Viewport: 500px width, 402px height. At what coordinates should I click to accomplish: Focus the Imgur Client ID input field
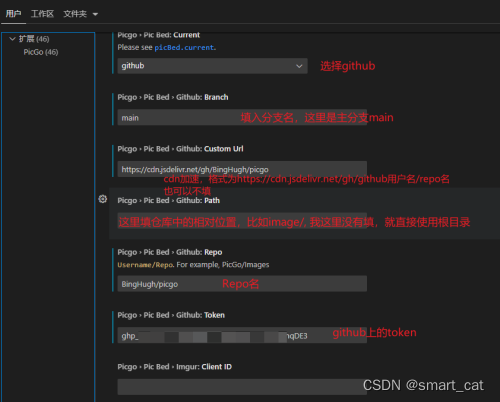242,387
